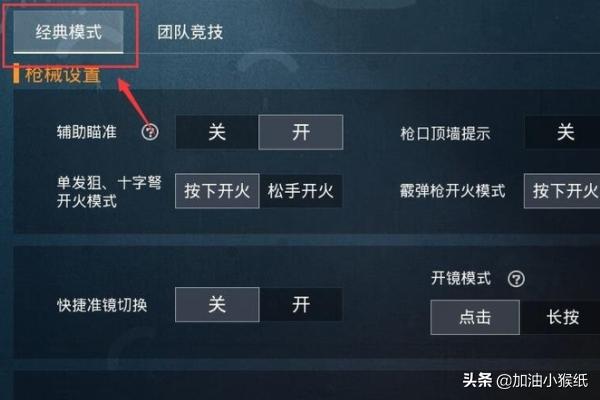This screenshot has height=400, width=600.
Task: Switch to the 经典模式 tab
Action: pos(69,32)
